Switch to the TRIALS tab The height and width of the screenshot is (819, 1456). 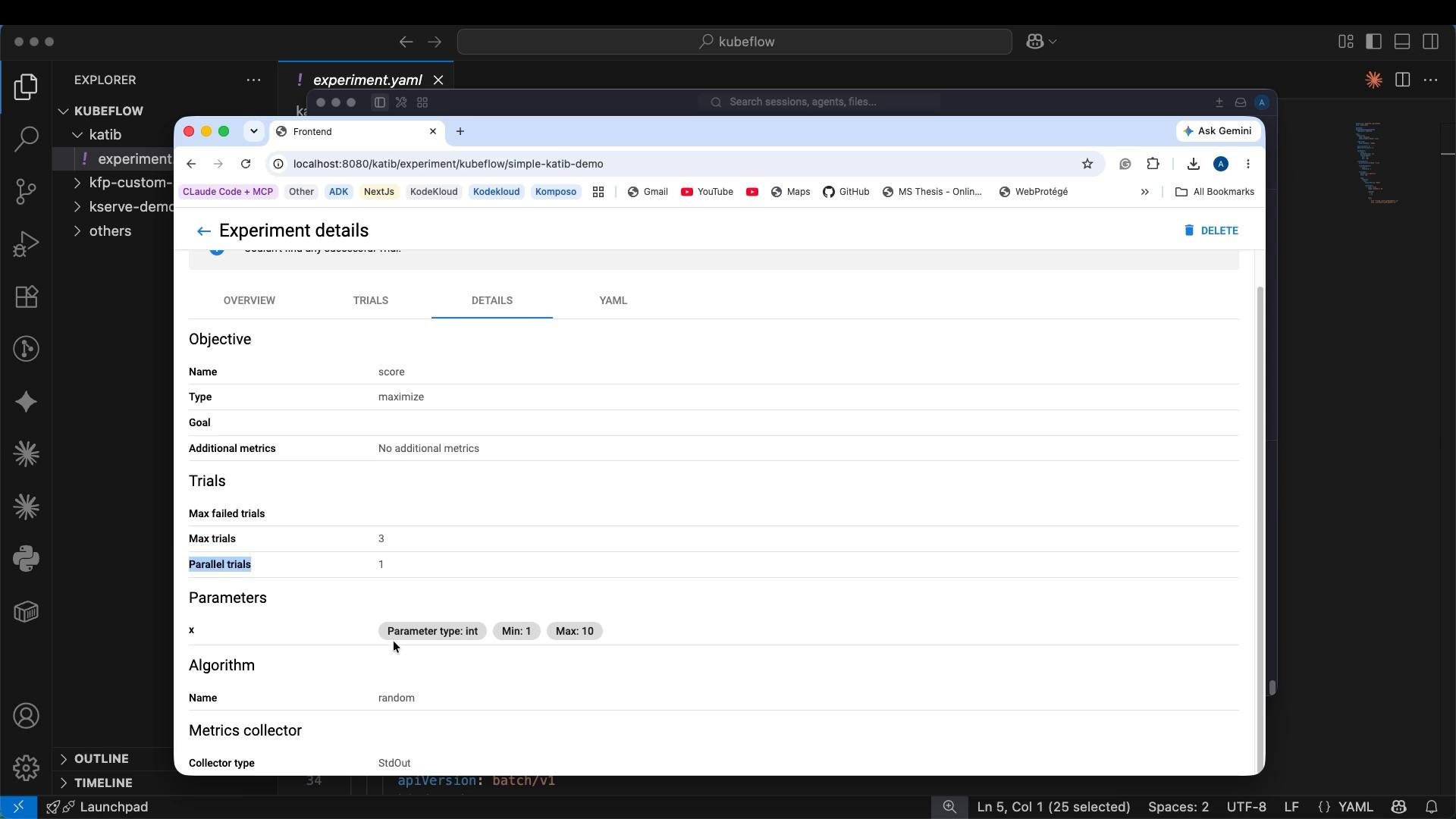tap(371, 300)
